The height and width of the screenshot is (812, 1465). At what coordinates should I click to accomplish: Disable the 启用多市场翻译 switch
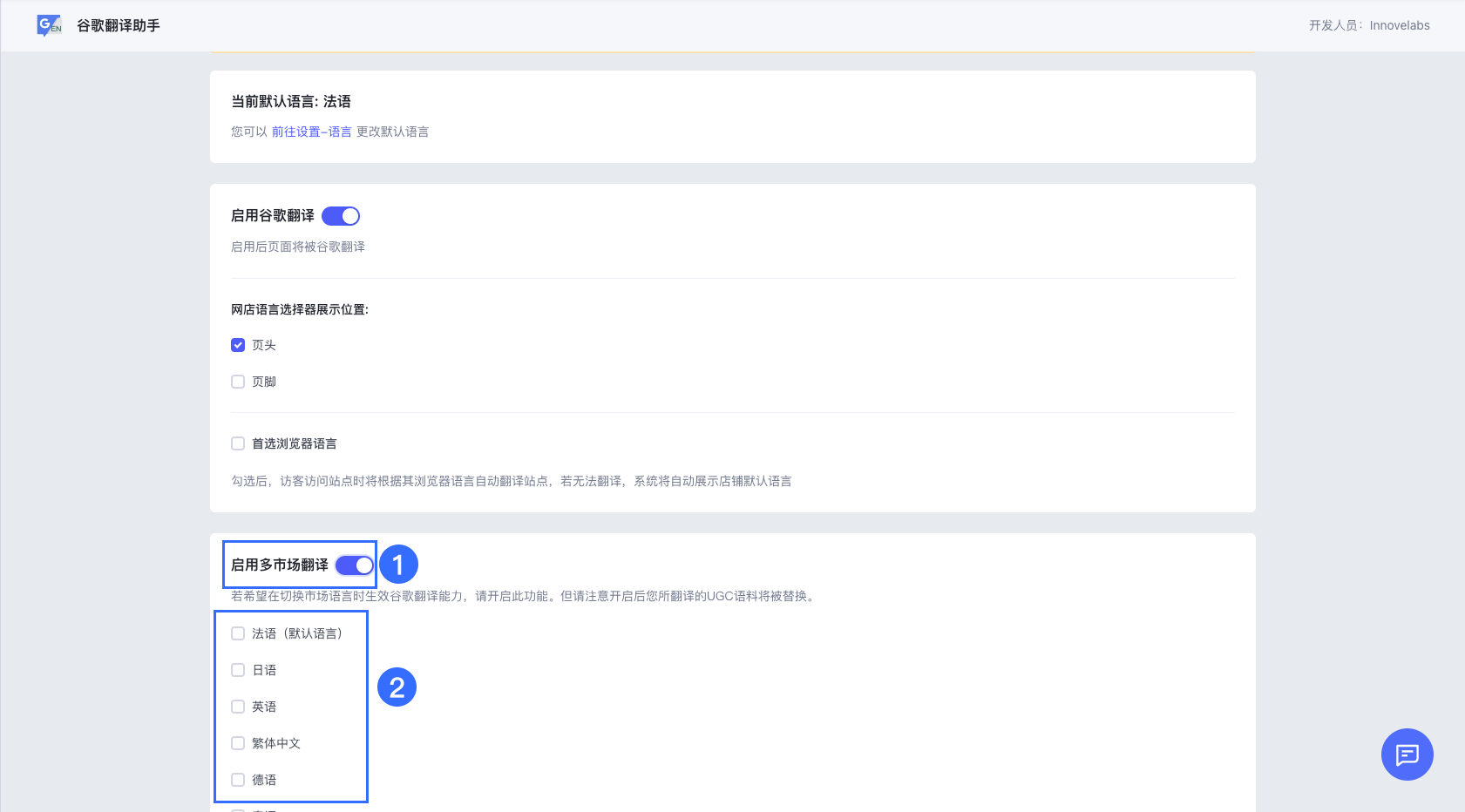pyautogui.click(x=355, y=565)
